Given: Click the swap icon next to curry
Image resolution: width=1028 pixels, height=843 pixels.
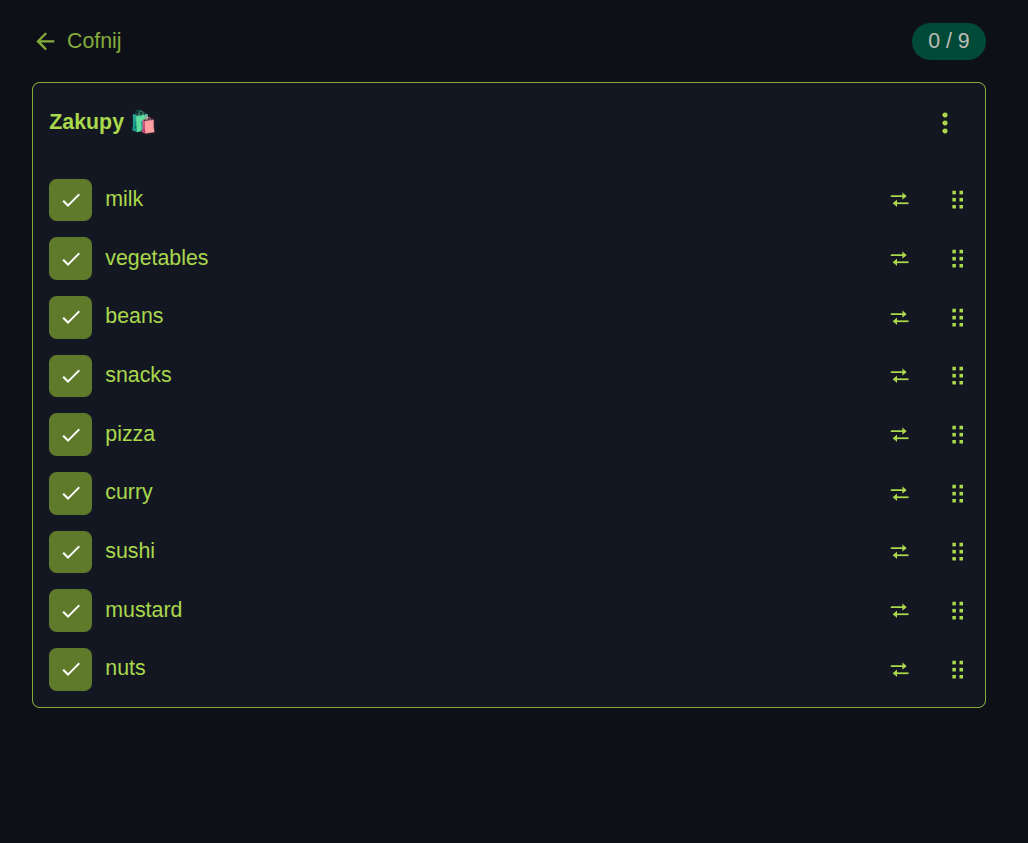Looking at the screenshot, I should tap(899, 493).
